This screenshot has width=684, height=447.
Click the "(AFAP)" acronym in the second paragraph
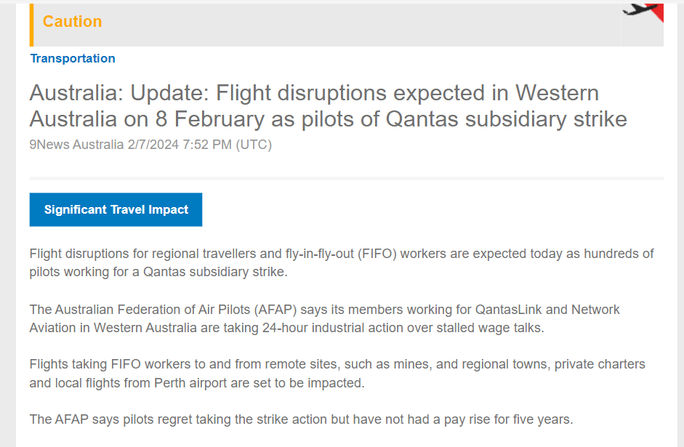pos(275,309)
